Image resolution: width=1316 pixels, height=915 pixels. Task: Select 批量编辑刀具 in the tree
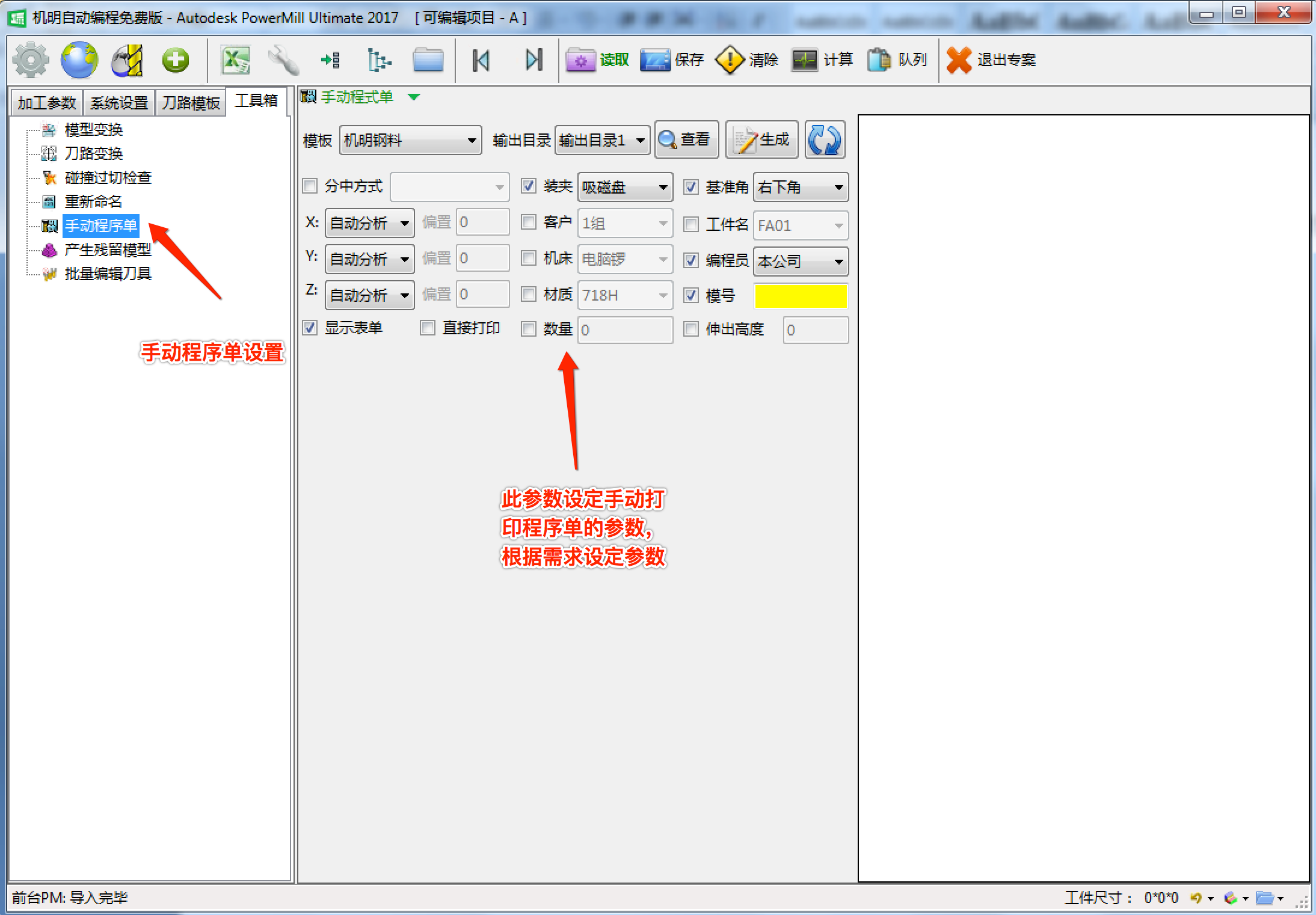pyautogui.click(x=108, y=274)
